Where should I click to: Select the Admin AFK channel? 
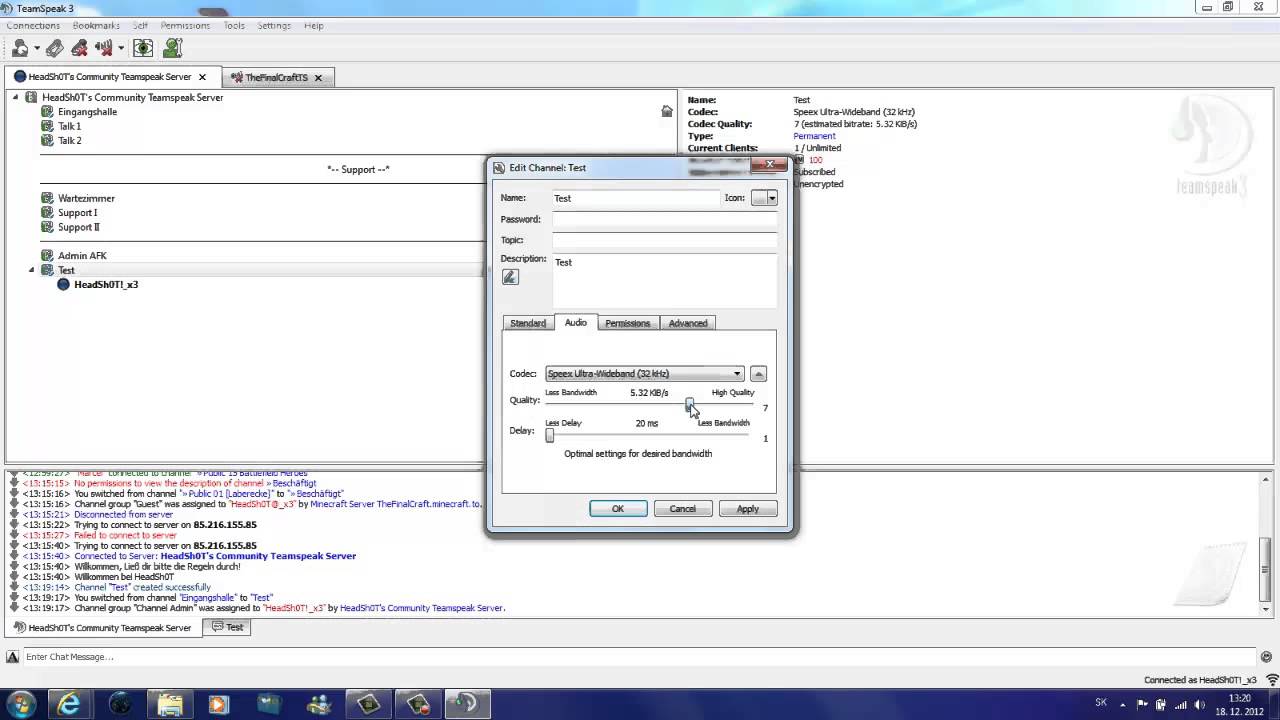[82, 256]
